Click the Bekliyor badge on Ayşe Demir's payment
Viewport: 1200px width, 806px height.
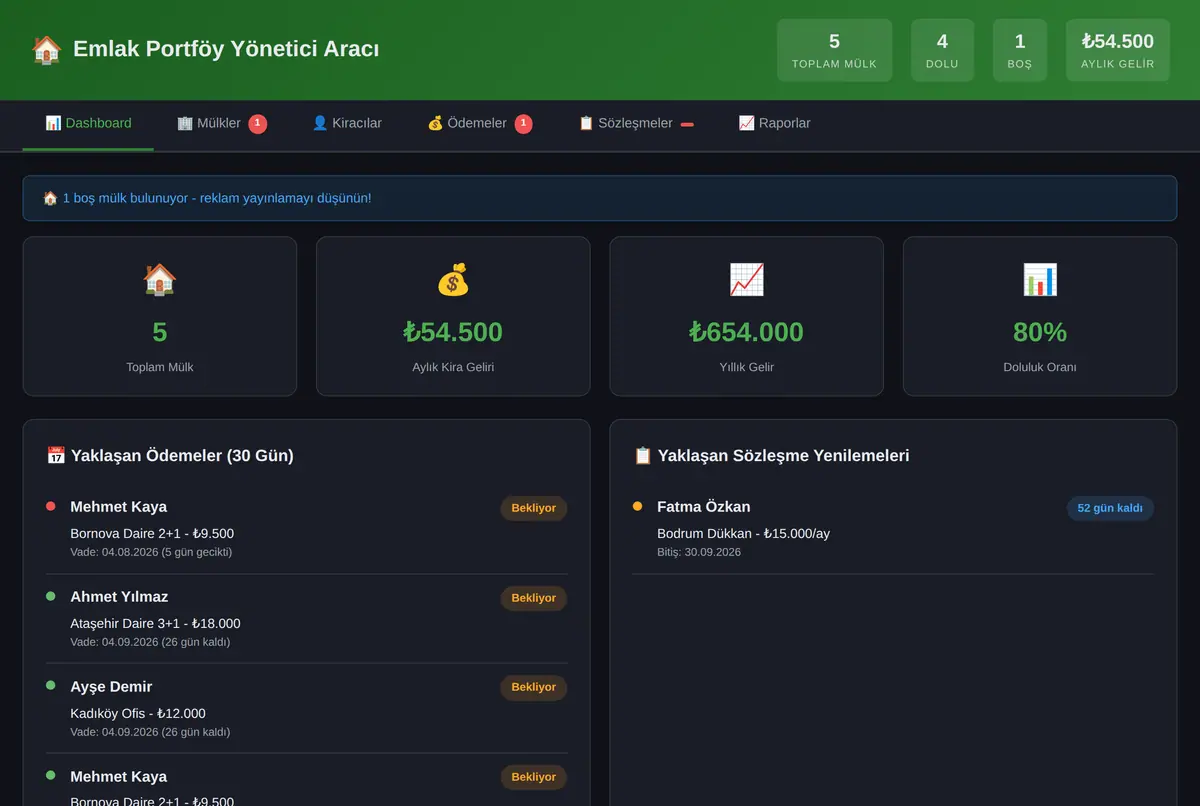click(534, 687)
